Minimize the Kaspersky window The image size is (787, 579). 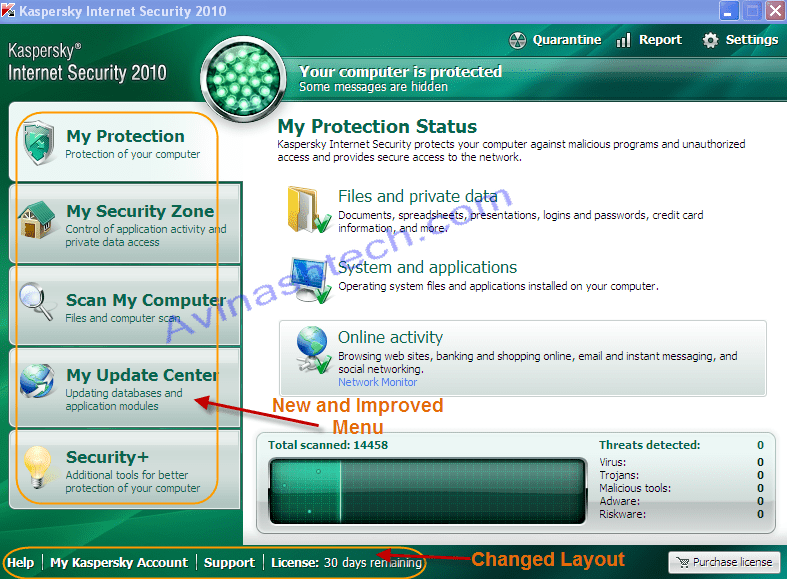click(x=728, y=11)
